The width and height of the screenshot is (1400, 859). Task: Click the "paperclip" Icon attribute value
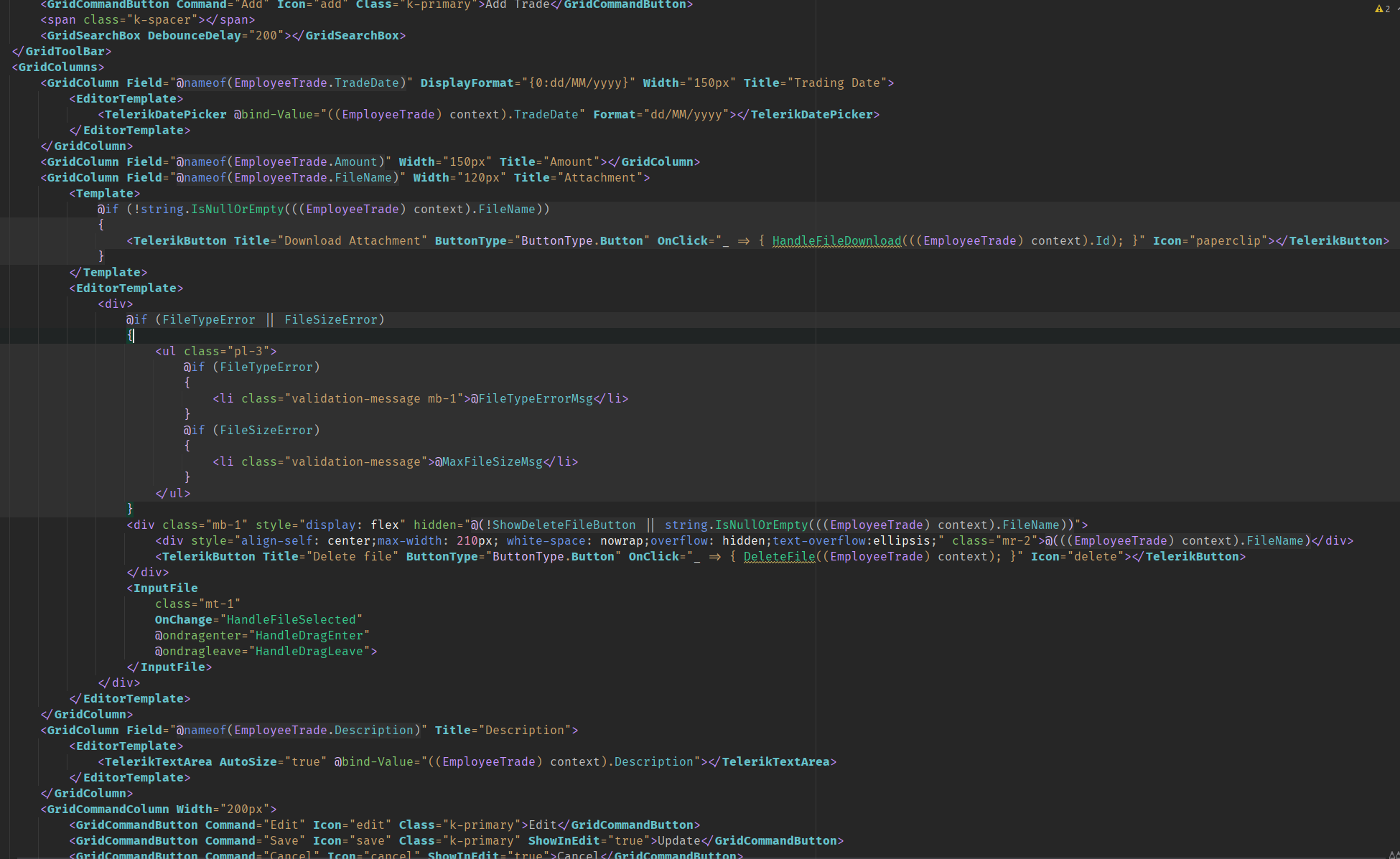(x=1228, y=240)
